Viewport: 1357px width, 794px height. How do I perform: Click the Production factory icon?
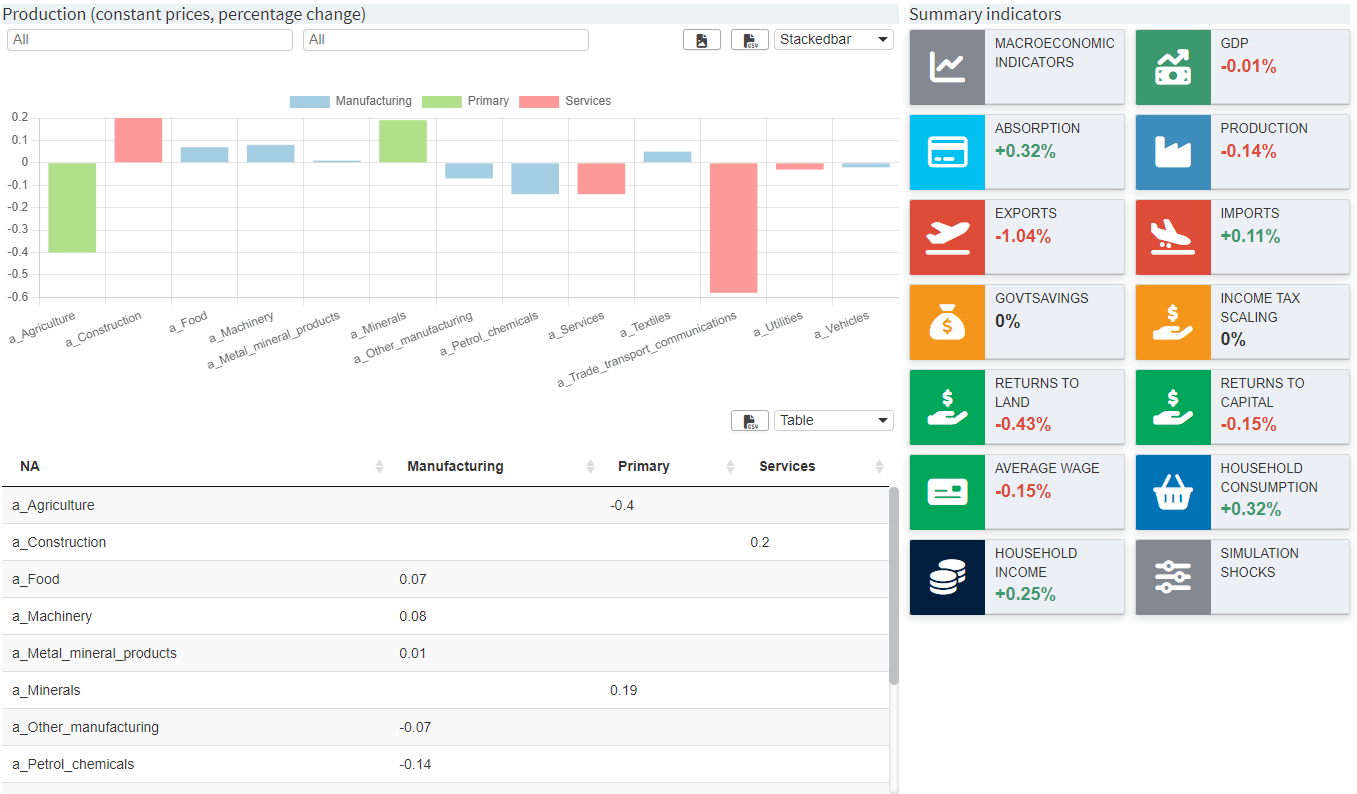[x=1172, y=152]
